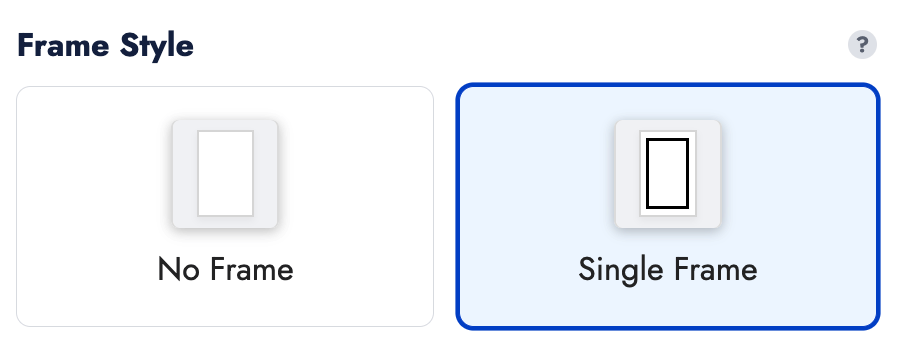The width and height of the screenshot is (902, 360).
Task: Open the Frame Style help question mark
Action: (x=862, y=45)
